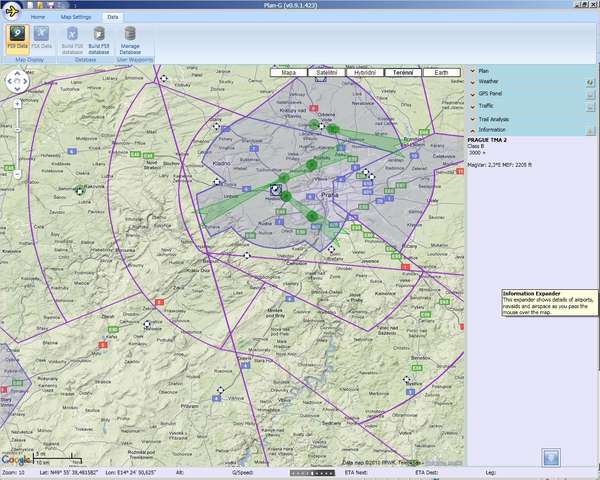Click the MagVar MEF info line
This screenshot has width=600, height=480.
499,165
